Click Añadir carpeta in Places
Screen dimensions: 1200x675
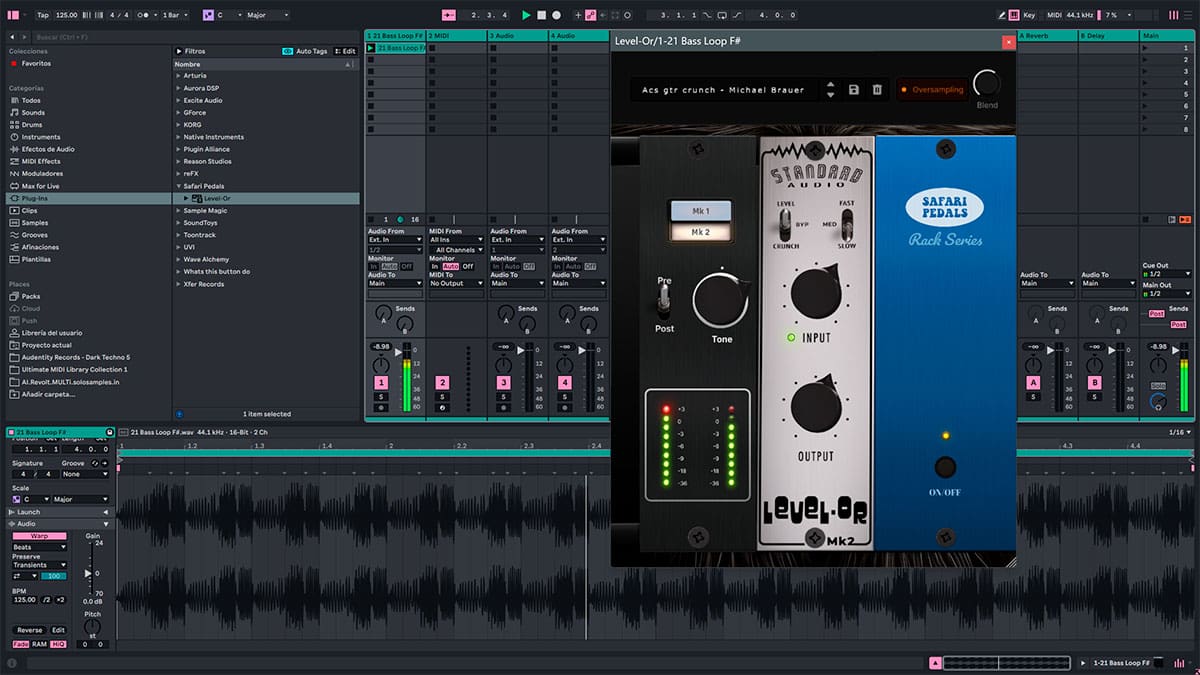point(45,394)
